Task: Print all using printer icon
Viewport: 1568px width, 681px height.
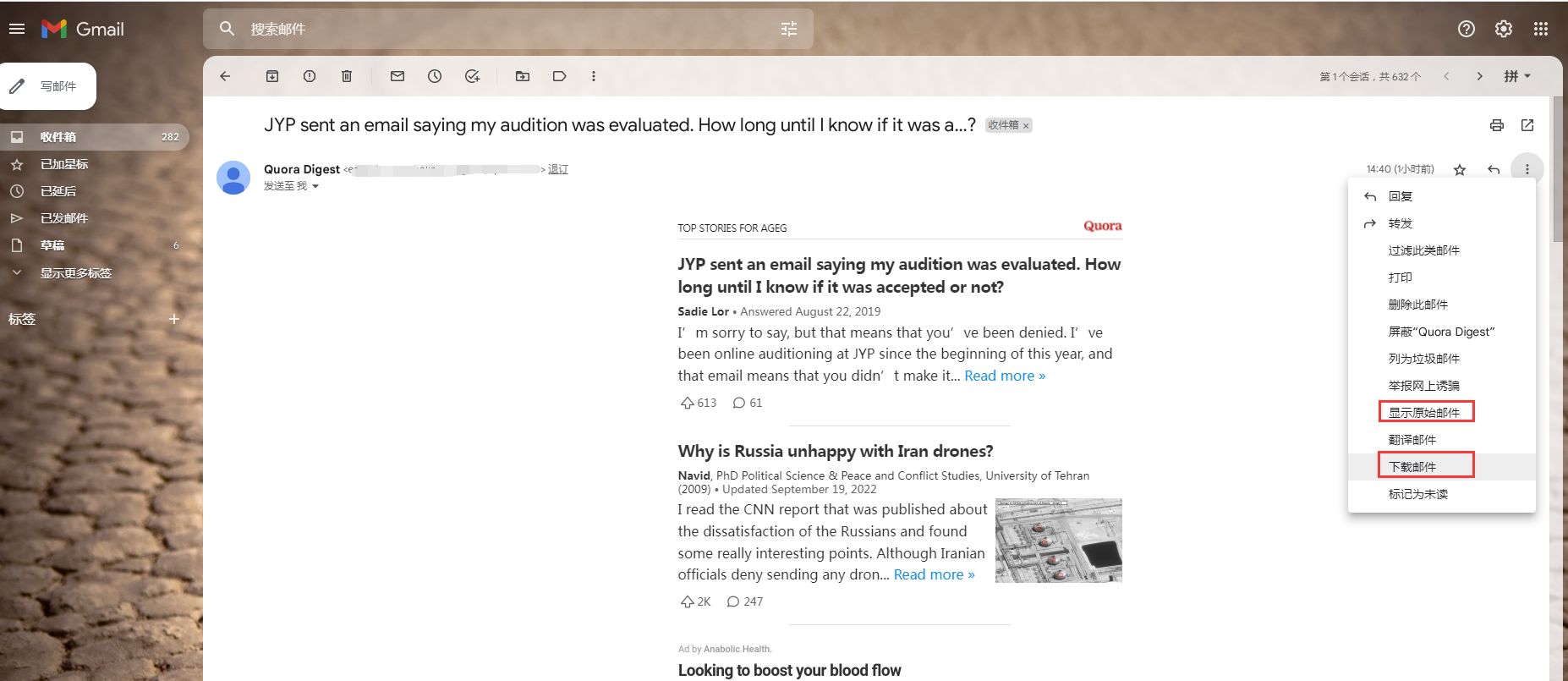Action: pos(1497,125)
